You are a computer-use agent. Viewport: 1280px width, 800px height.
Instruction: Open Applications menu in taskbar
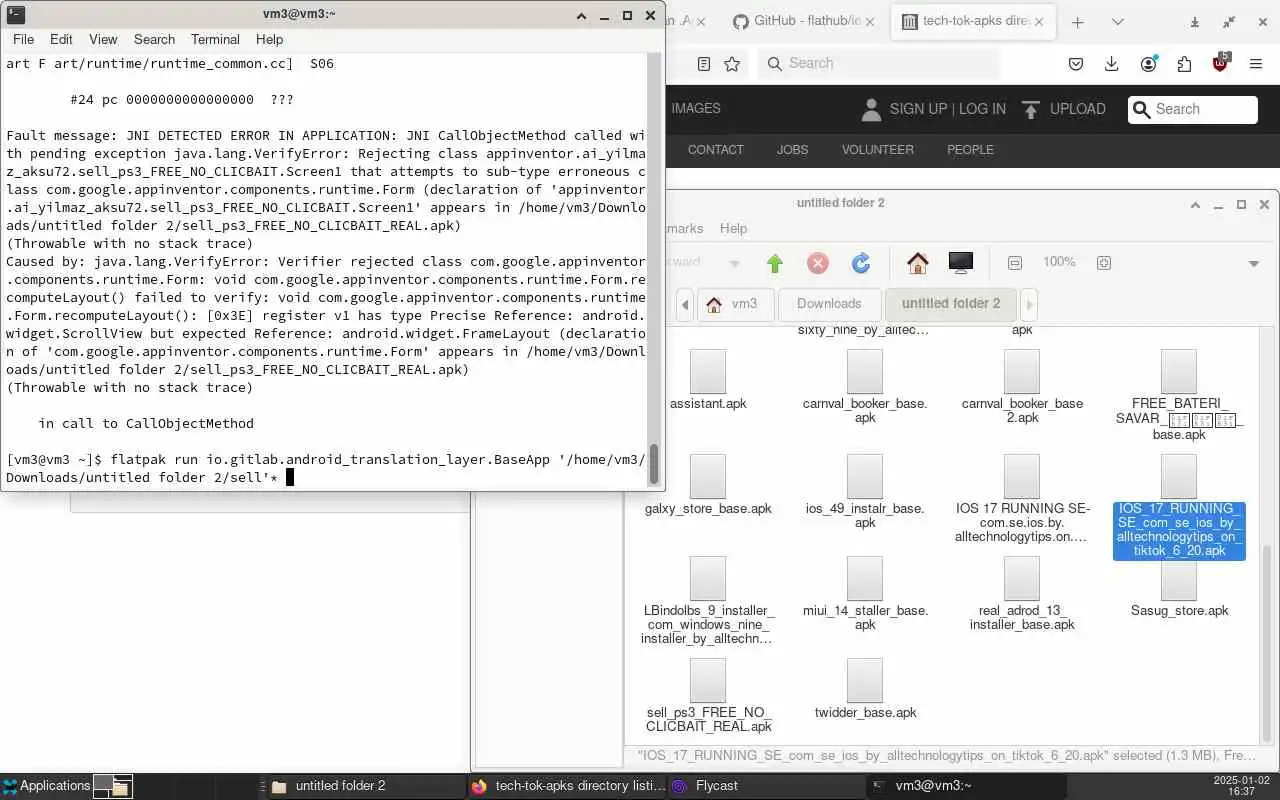(x=46, y=786)
